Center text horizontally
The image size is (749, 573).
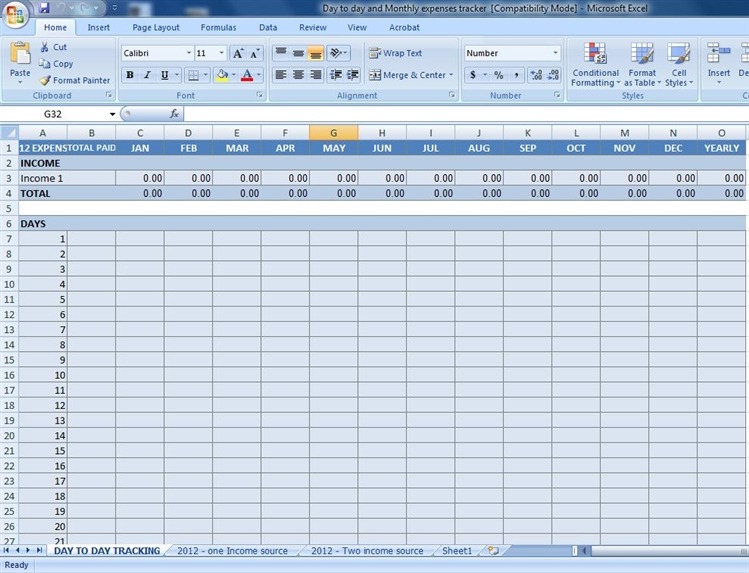point(298,75)
